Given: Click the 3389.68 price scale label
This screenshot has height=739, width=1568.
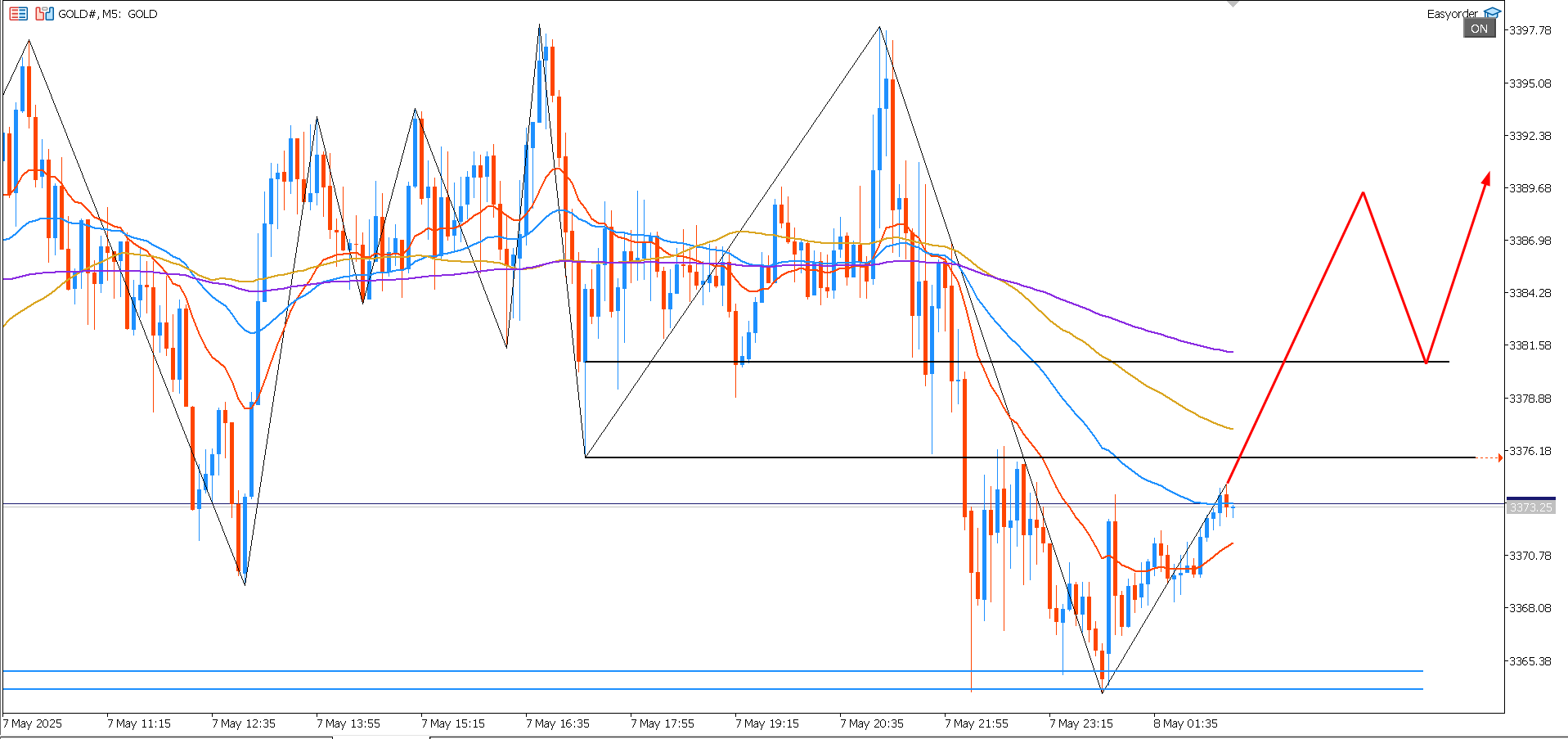Looking at the screenshot, I should 1530,188.
